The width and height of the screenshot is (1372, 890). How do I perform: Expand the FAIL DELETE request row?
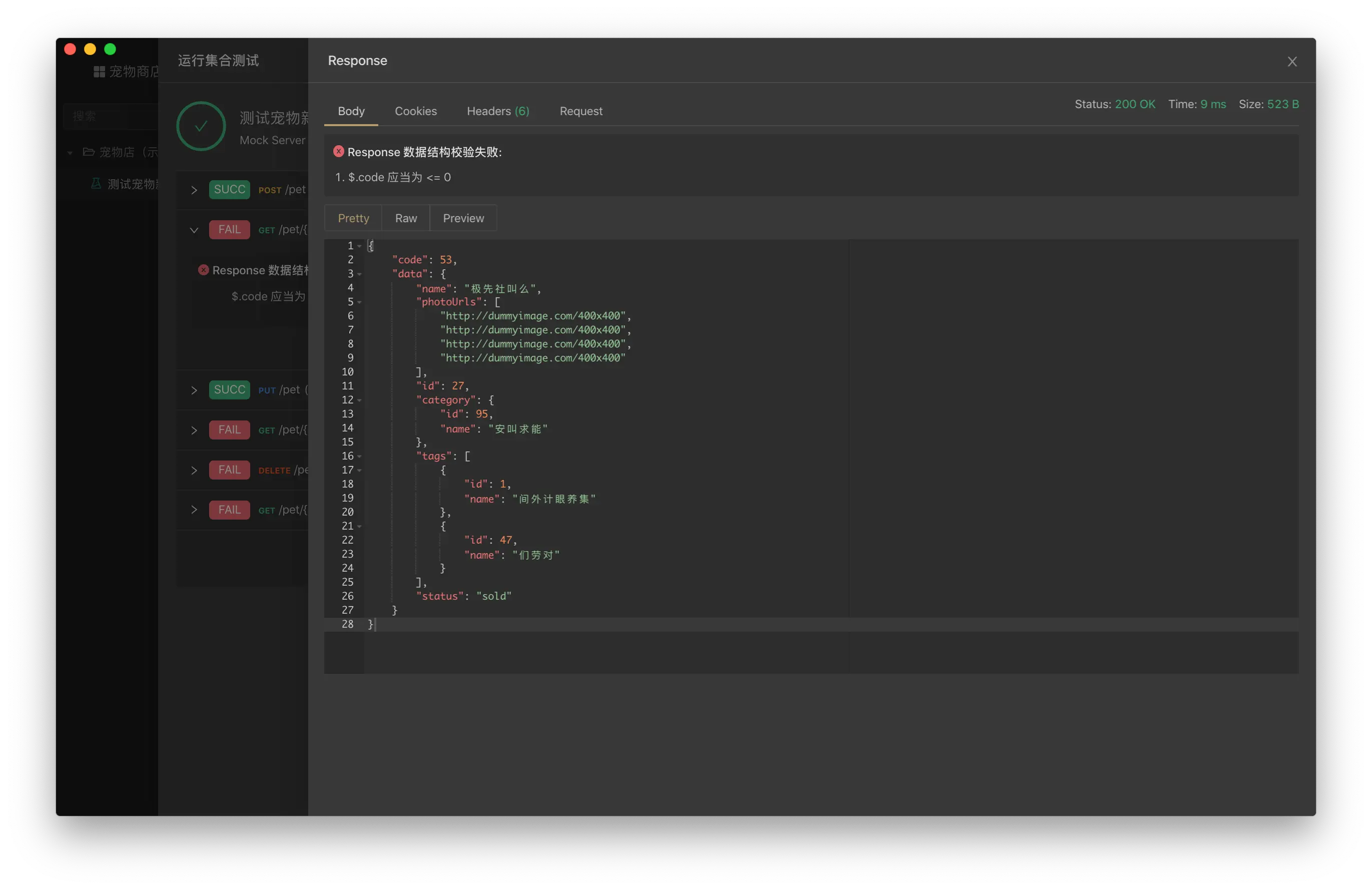click(194, 470)
